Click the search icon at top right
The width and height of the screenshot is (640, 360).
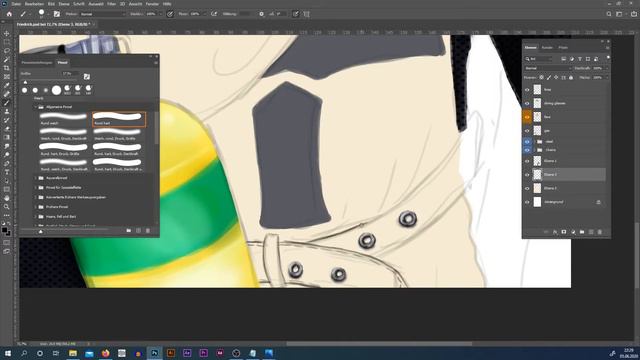click(x=609, y=14)
